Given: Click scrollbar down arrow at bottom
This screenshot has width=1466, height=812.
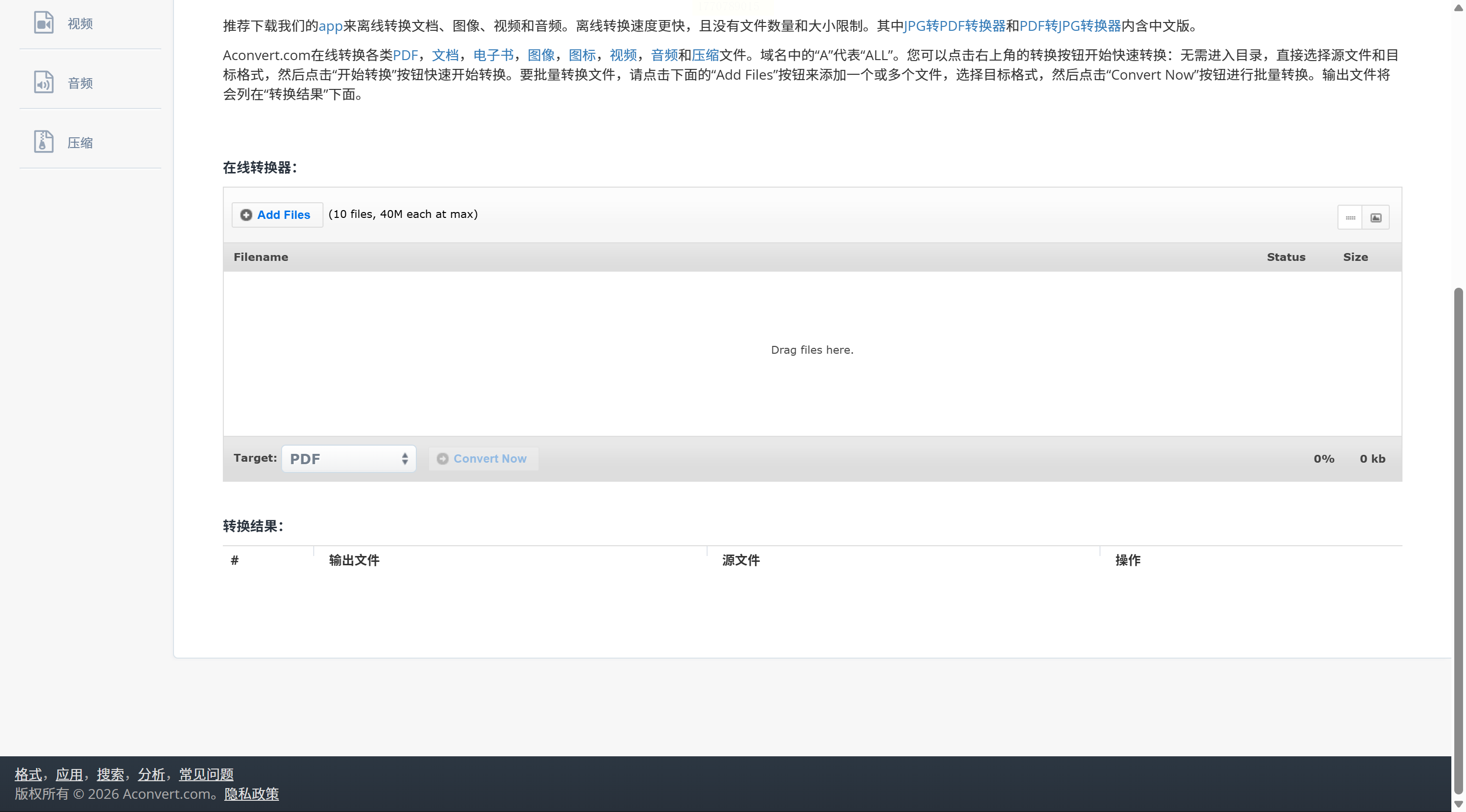Looking at the screenshot, I should pyautogui.click(x=1458, y=804).
